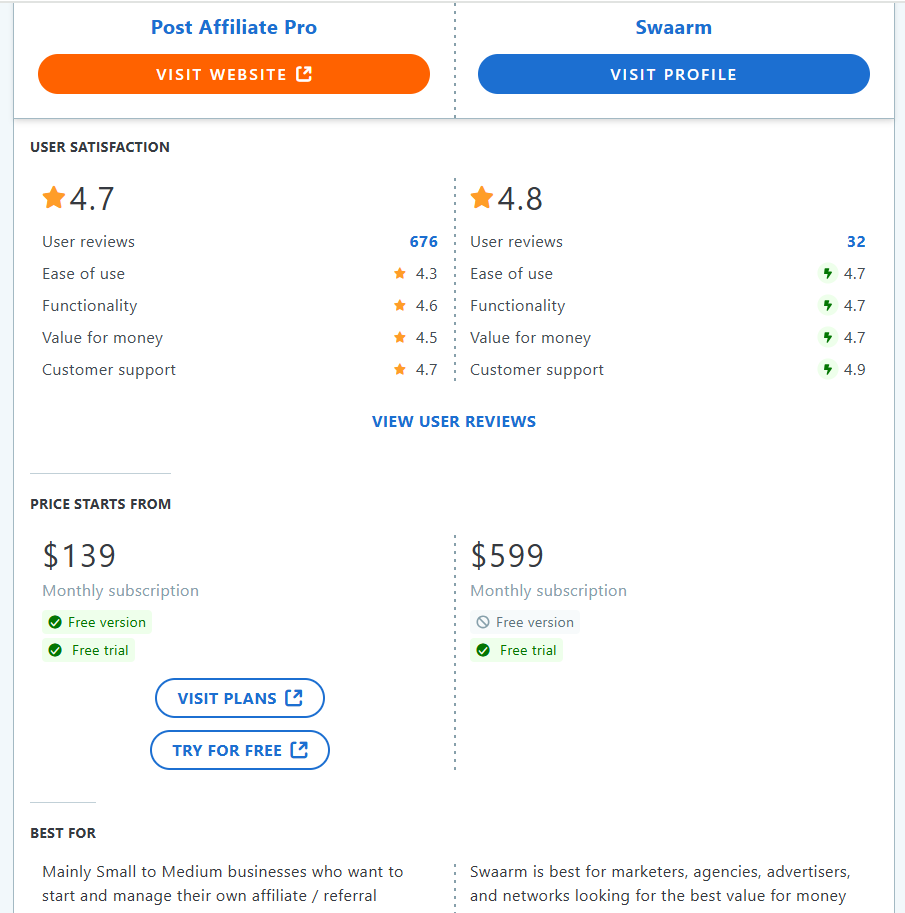
Task: Click the green checkmark beside Free trial badge
Action: click(55, 650)
